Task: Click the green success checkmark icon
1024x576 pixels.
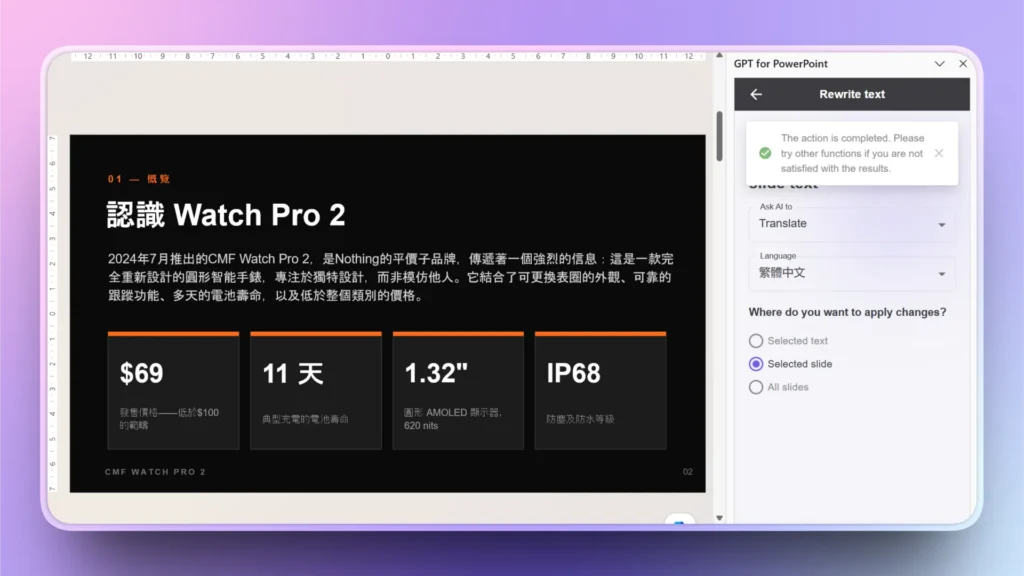Action: (765, 153)
